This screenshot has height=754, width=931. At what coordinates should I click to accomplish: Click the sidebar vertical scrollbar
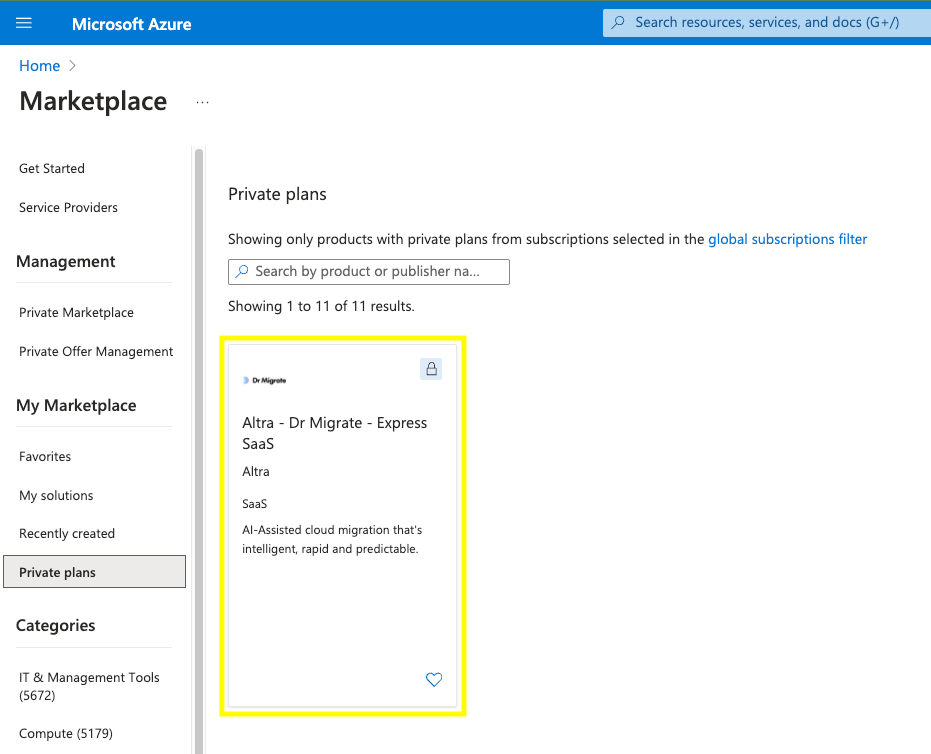(199, 451)
